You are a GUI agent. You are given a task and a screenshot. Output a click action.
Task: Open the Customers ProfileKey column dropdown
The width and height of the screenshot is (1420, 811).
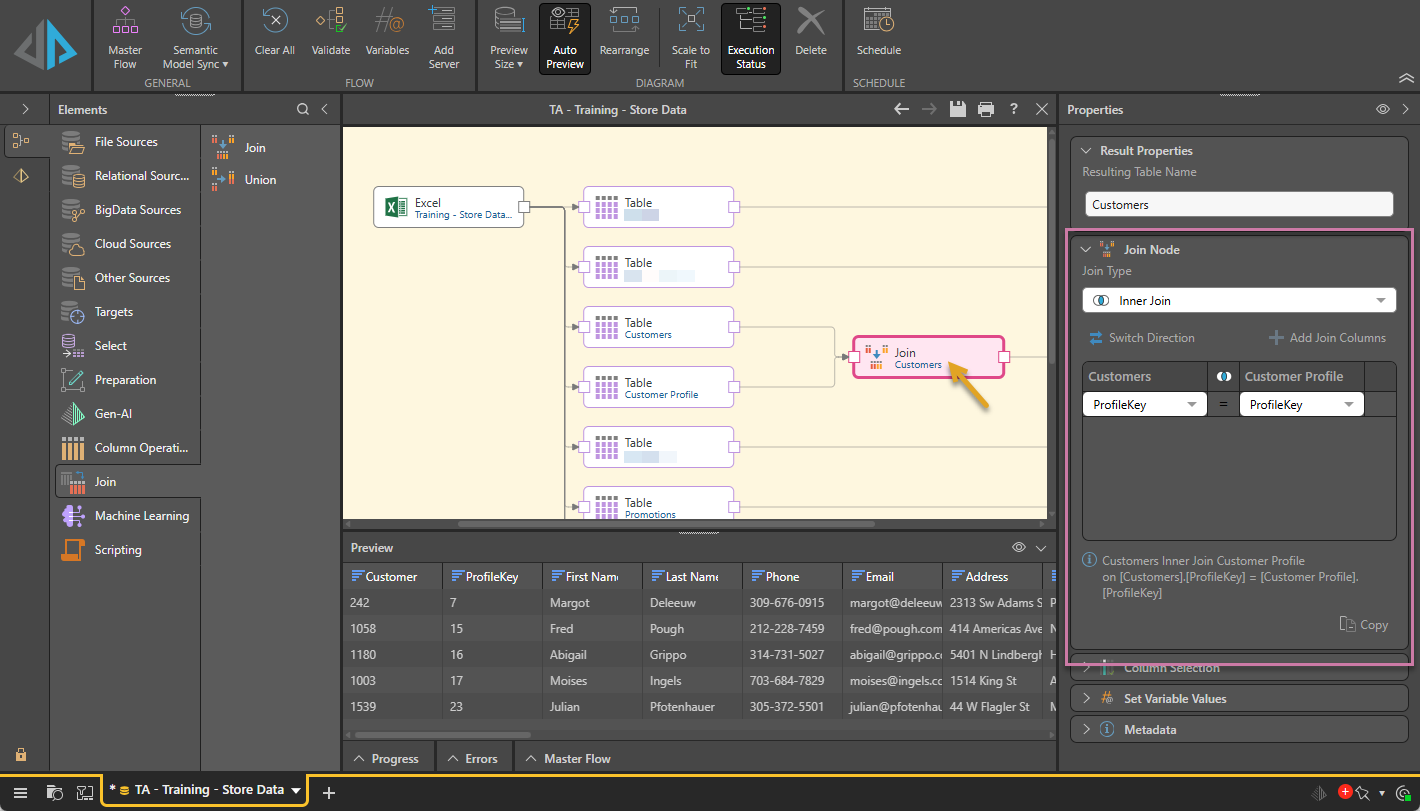tap(1145, 405)
